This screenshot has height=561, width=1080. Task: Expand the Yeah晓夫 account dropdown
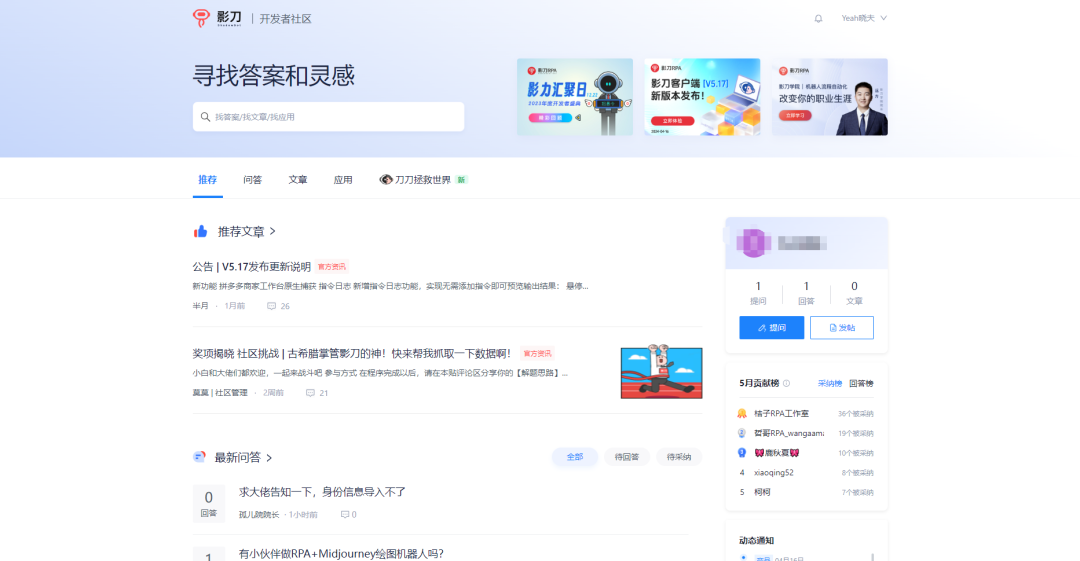click(x=864, y=18)
